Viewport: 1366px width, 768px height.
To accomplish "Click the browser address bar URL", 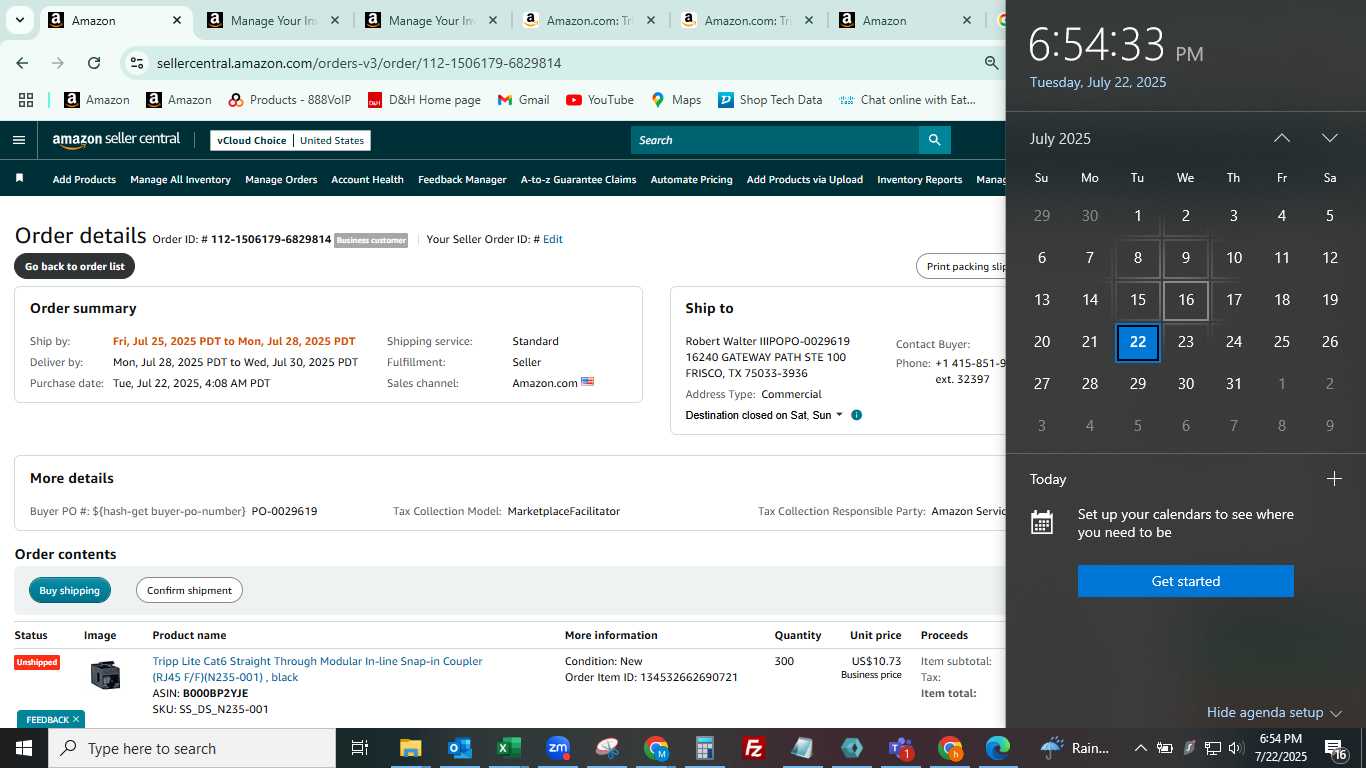I will [x=359, y=63].
